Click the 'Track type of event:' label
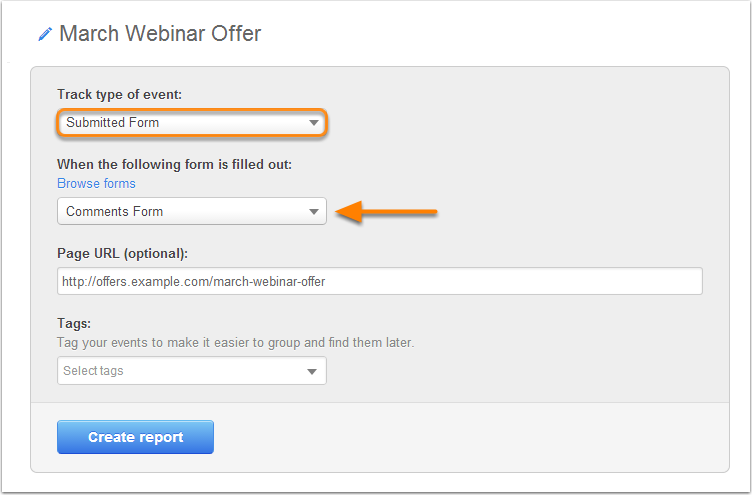 point(119,94)
